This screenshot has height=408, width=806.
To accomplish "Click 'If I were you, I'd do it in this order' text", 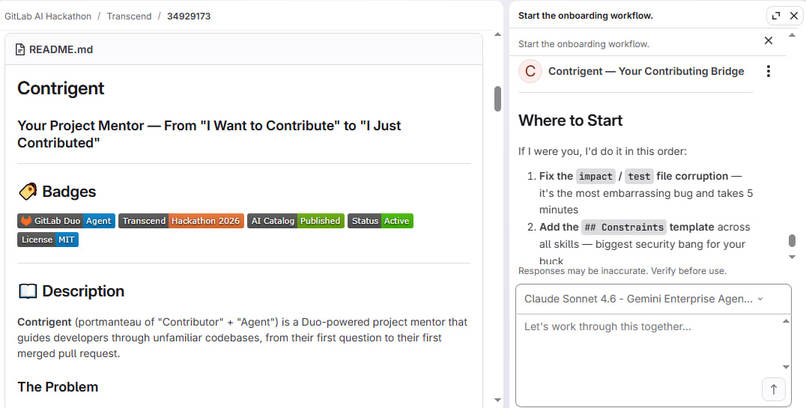I will (x=602, y=152).
